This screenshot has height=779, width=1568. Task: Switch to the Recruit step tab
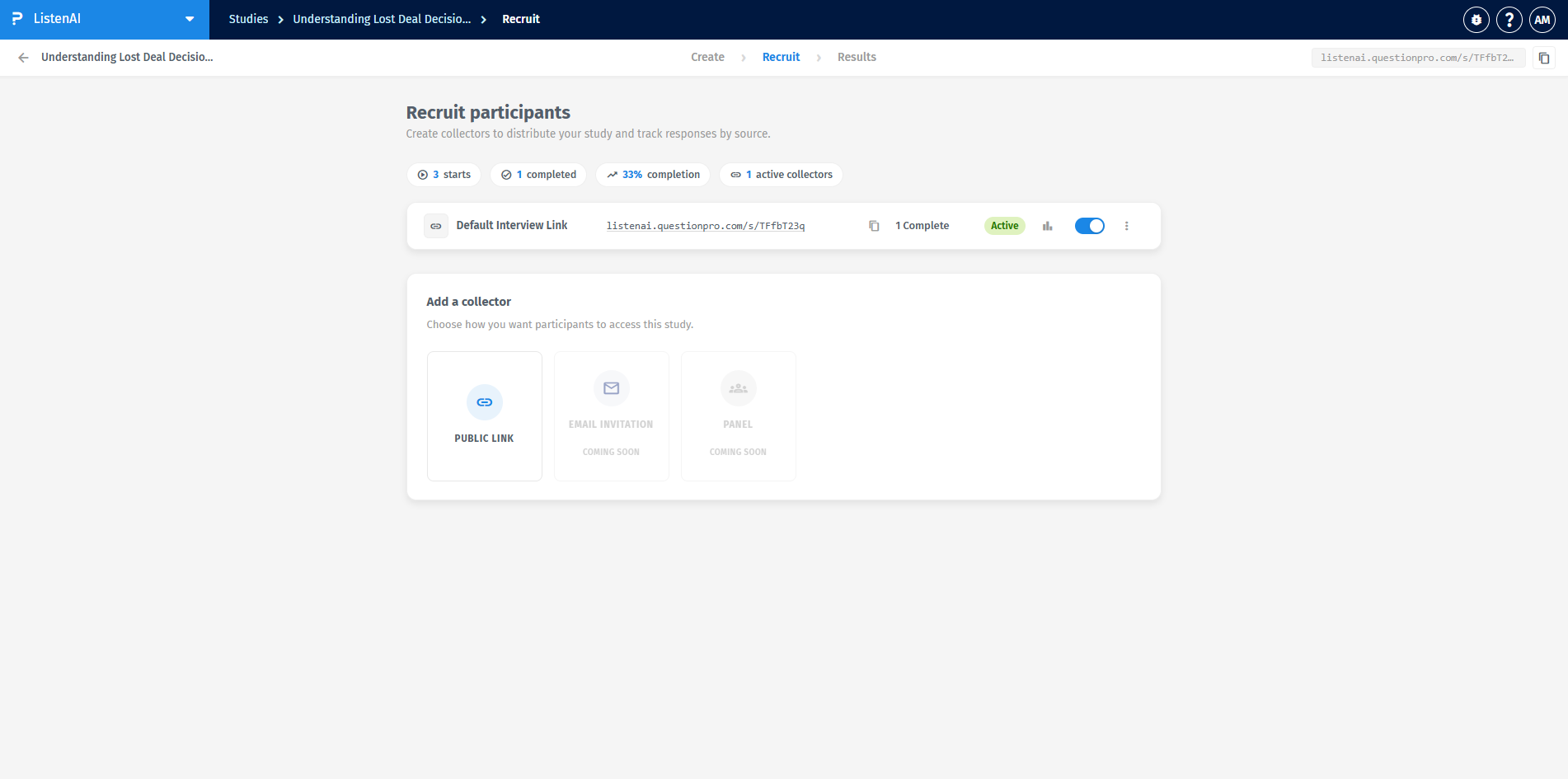(x=781, y=57)
